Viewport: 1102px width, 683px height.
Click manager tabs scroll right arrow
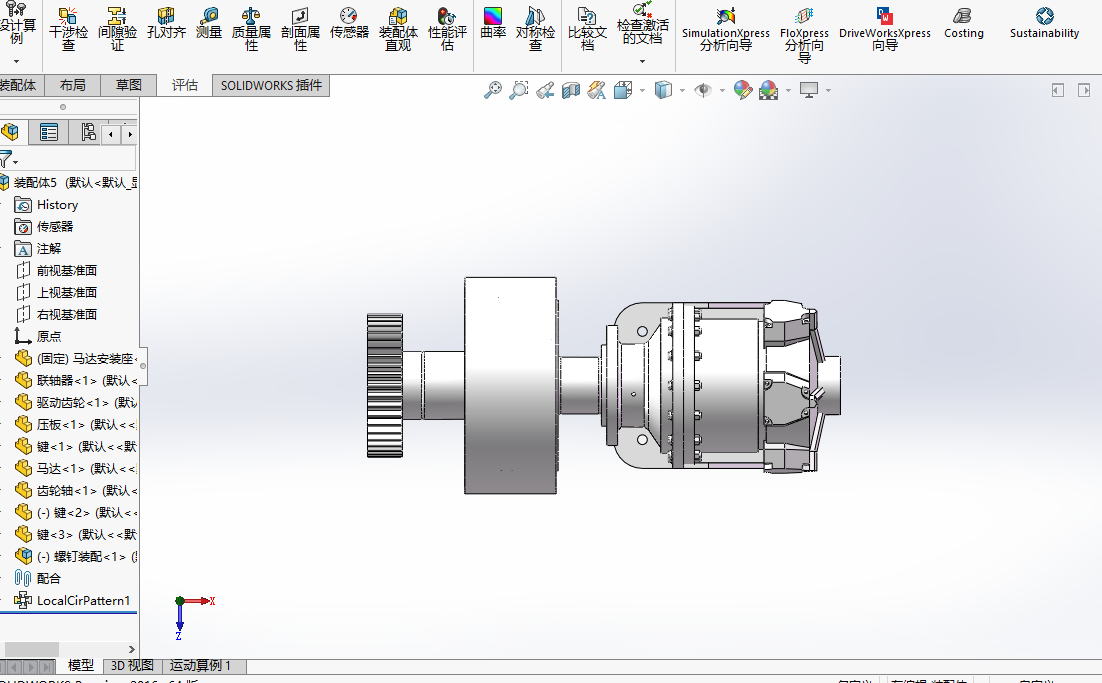129,134
